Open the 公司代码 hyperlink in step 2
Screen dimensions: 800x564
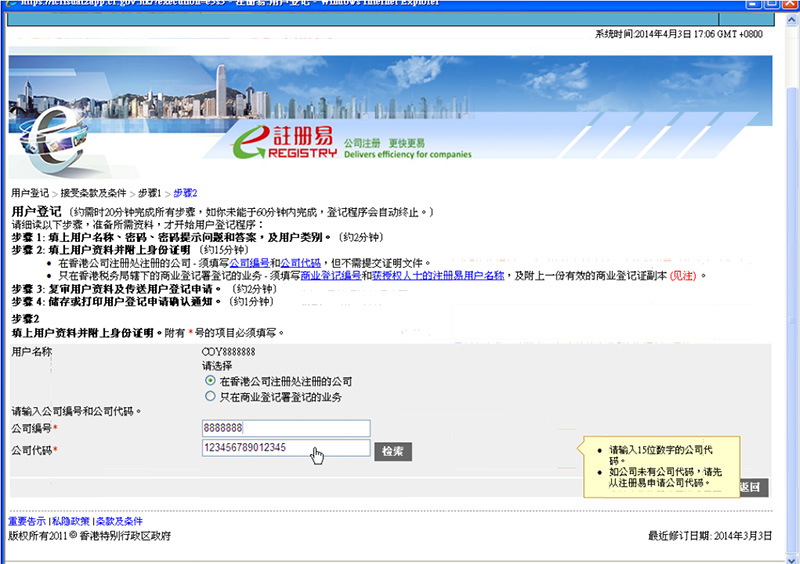point(301,263)
